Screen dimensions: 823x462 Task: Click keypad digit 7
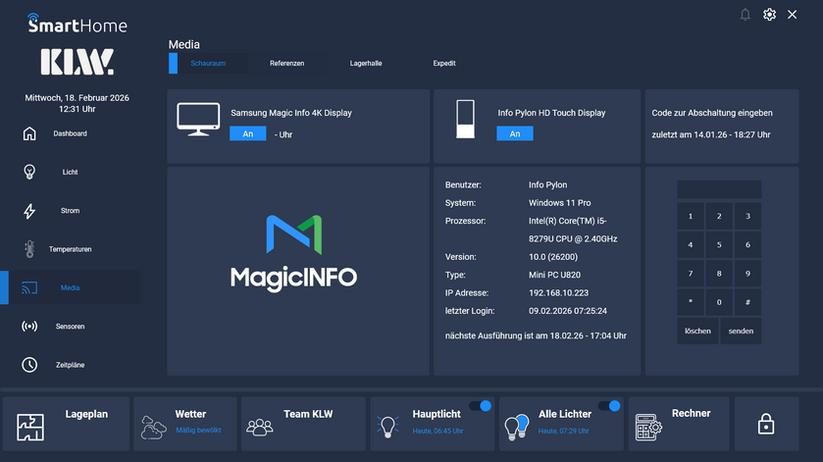pyautogui.click(x=690, y=274)
